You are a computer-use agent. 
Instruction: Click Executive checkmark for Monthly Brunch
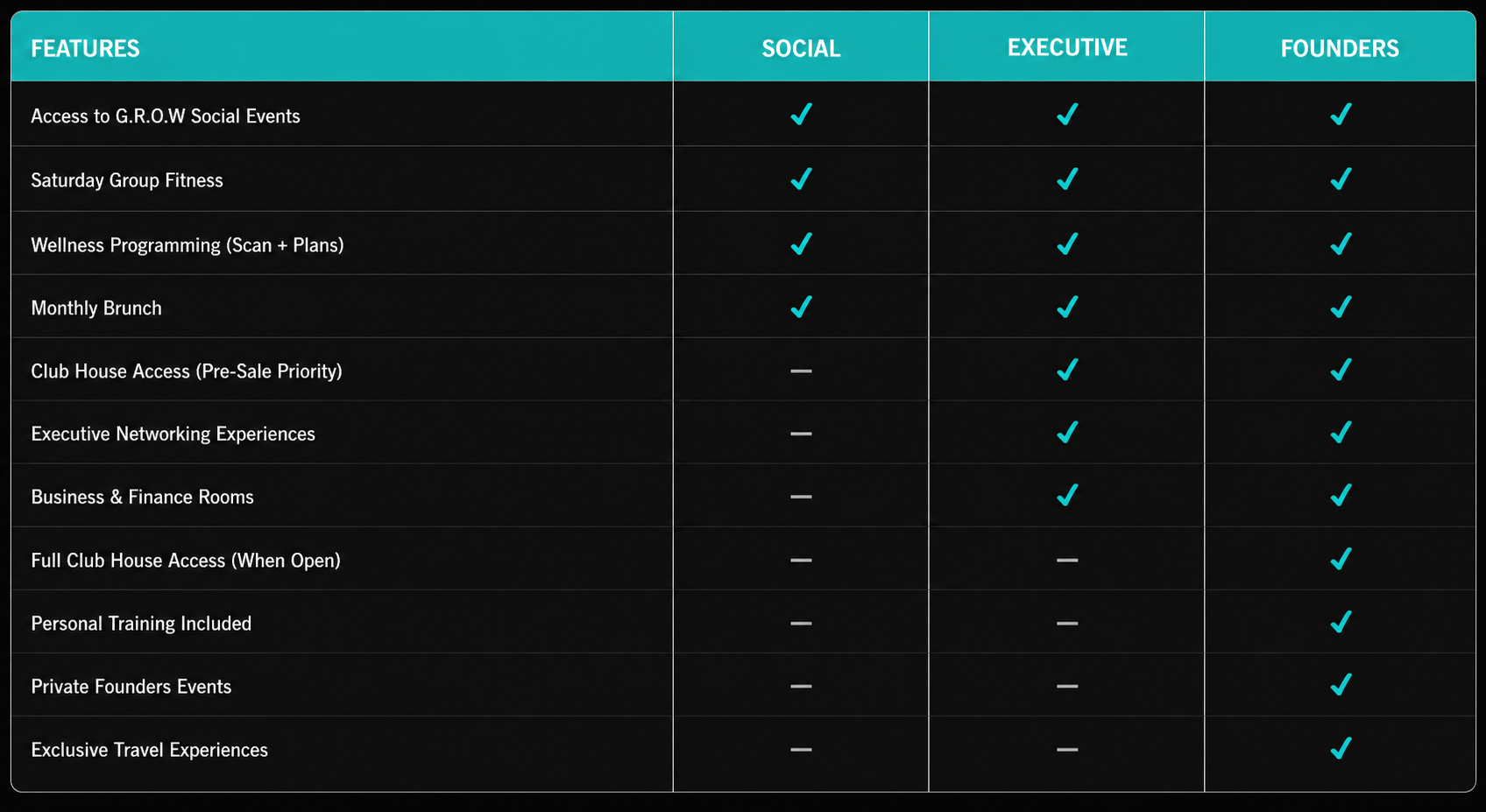[x=1066, y=307]
